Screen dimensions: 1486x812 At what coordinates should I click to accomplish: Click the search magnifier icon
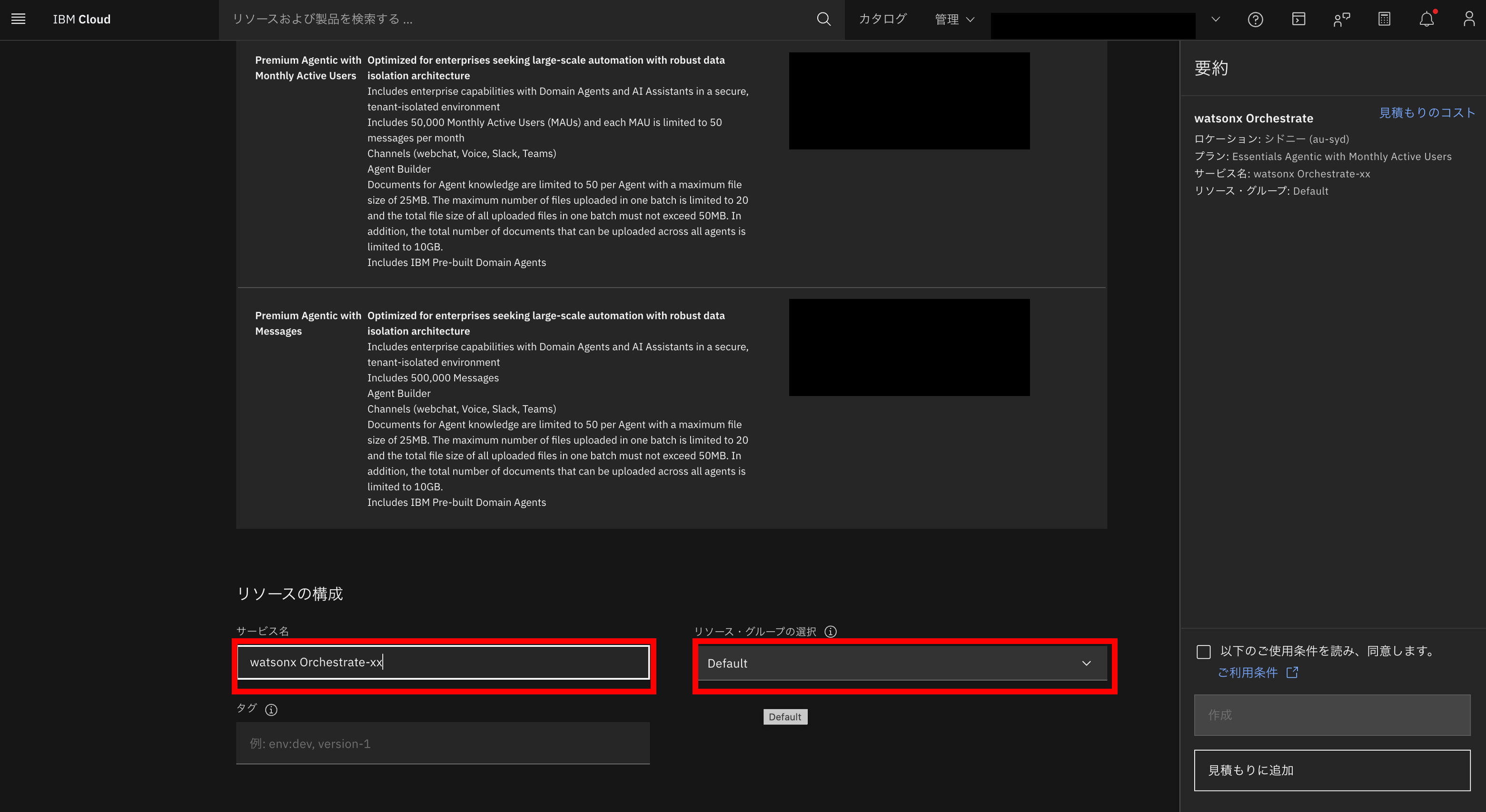[824, 19]
